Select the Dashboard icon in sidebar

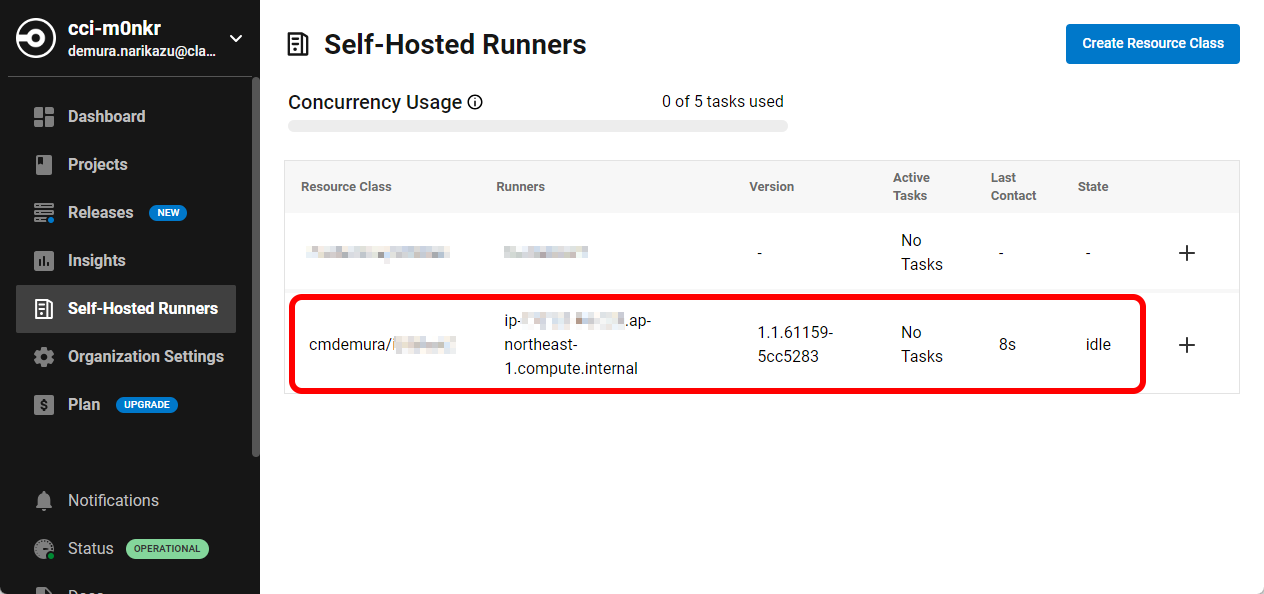point(44,116)
